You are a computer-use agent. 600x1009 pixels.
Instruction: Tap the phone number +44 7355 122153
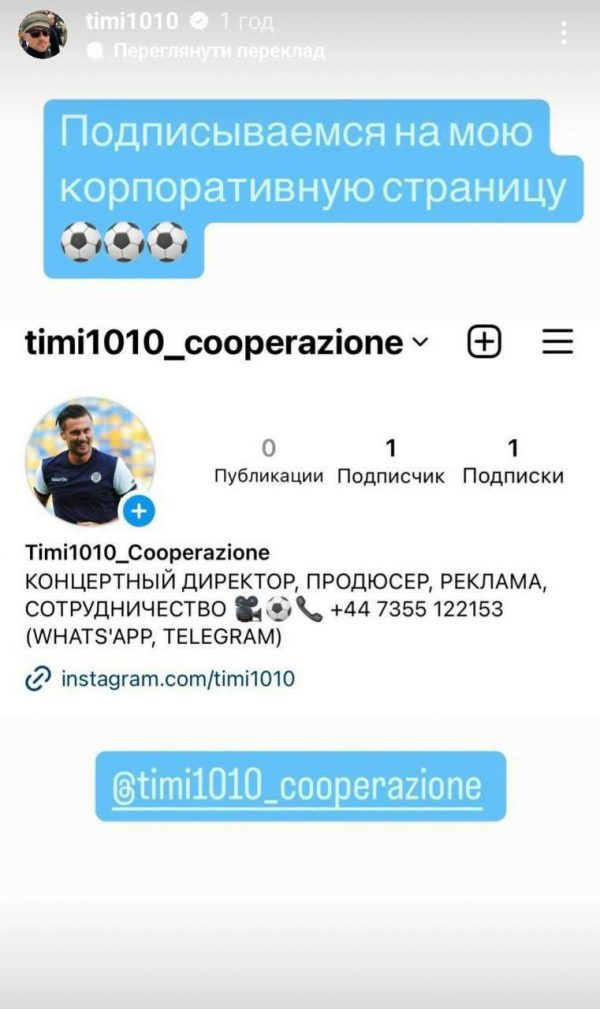[x=417, y=609]
